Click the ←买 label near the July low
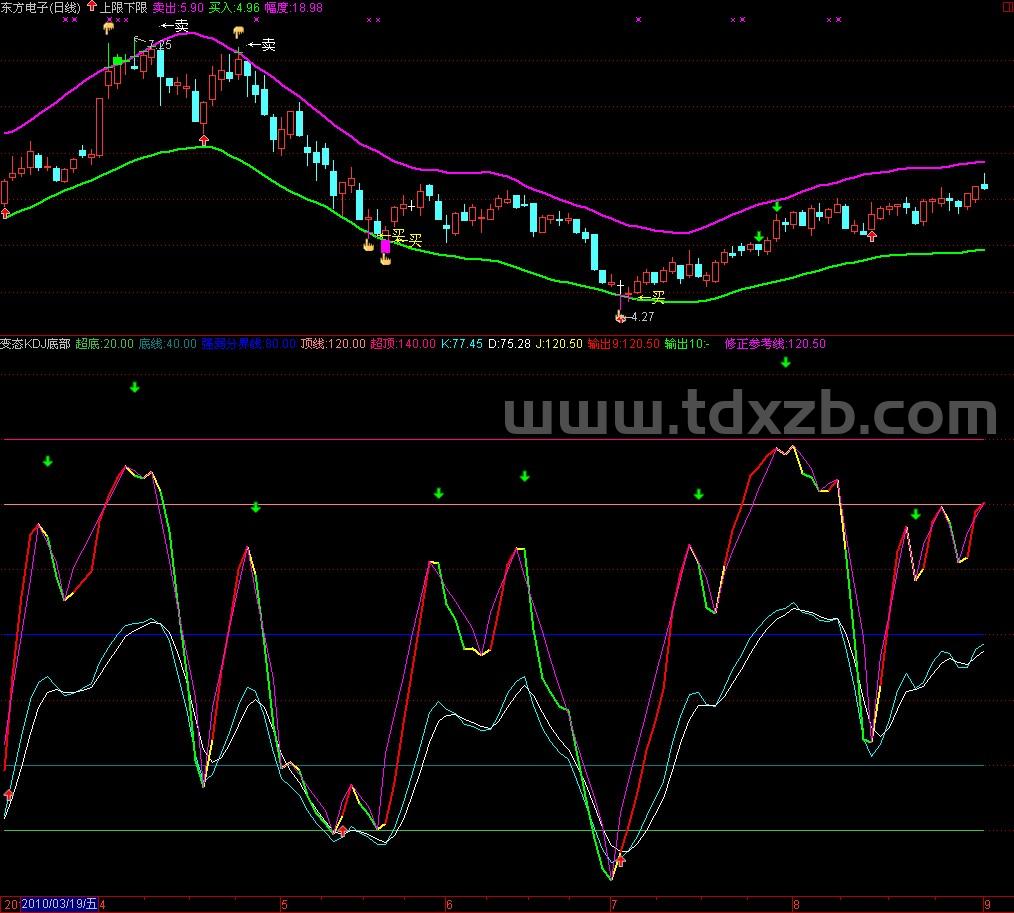Image resolution: width=1014 pixels, height=913 pixels. coord(651,297)
